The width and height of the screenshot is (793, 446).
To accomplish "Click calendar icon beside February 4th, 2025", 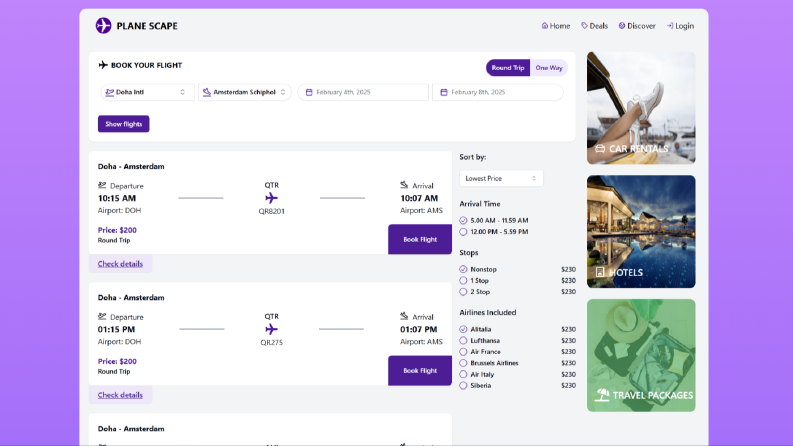I will coord(309,92).
